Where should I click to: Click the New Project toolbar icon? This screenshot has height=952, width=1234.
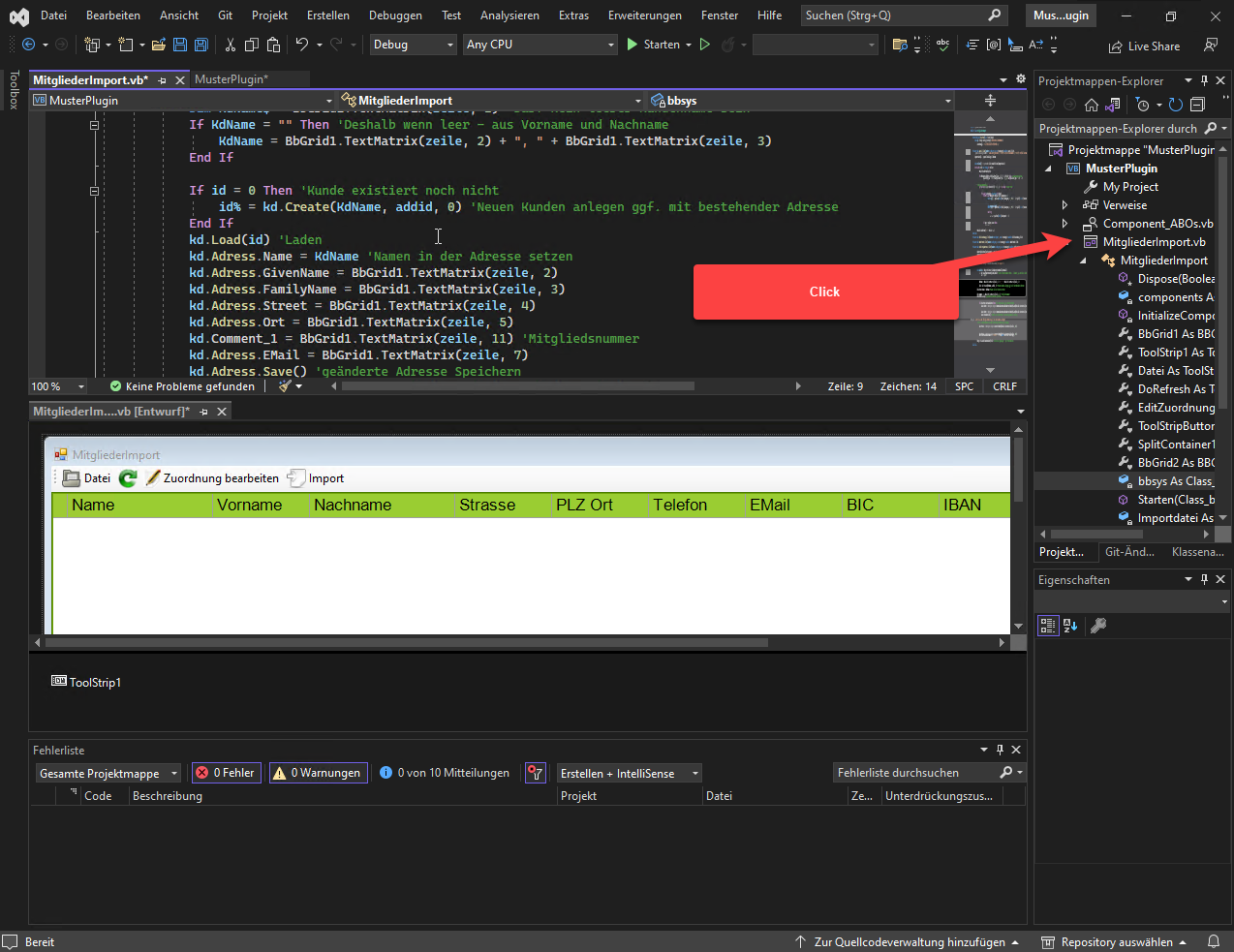[x=92, y=45]
